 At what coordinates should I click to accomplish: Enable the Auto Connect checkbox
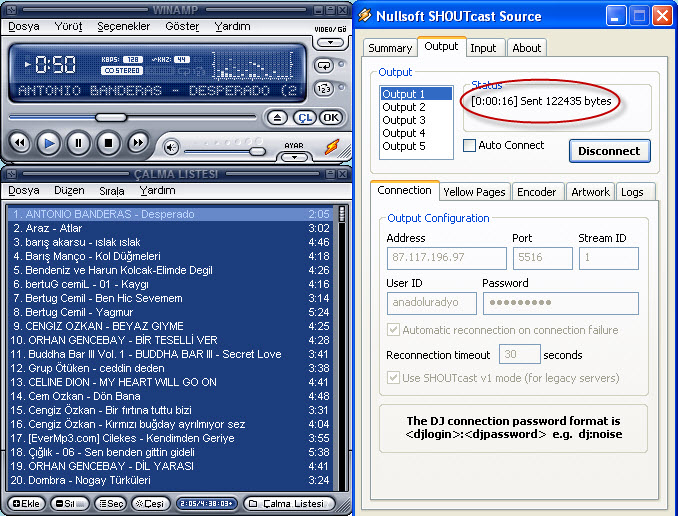coord(469,145)
